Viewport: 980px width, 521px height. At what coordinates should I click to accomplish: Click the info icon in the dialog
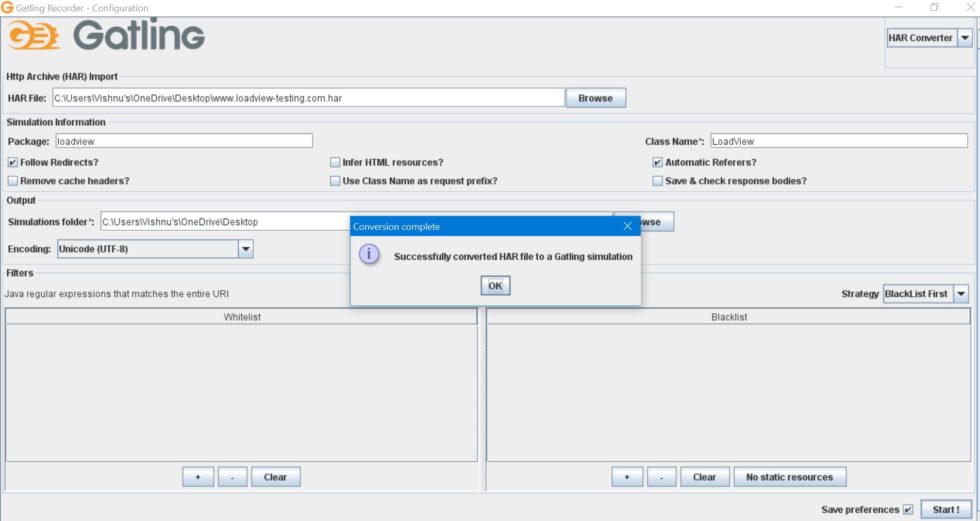pyautogui.click(x=369, y=255)
